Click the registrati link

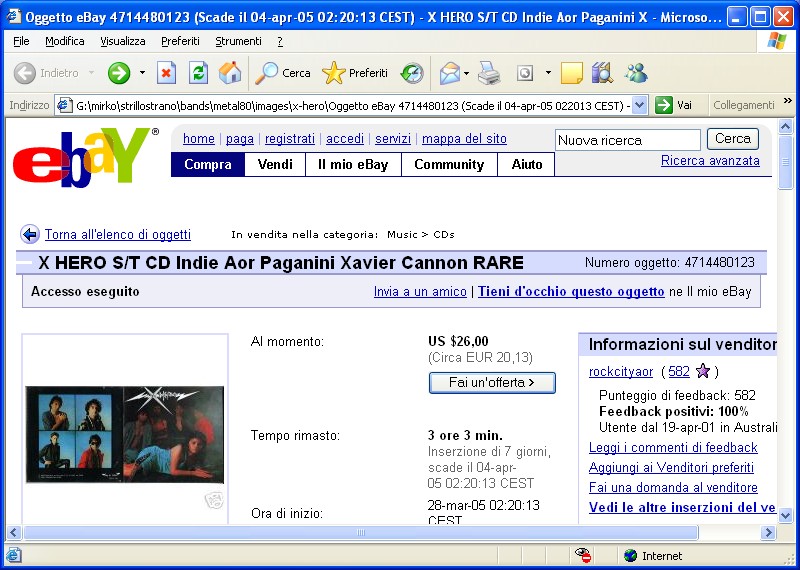pyautogui.click(x=290, y=138)
